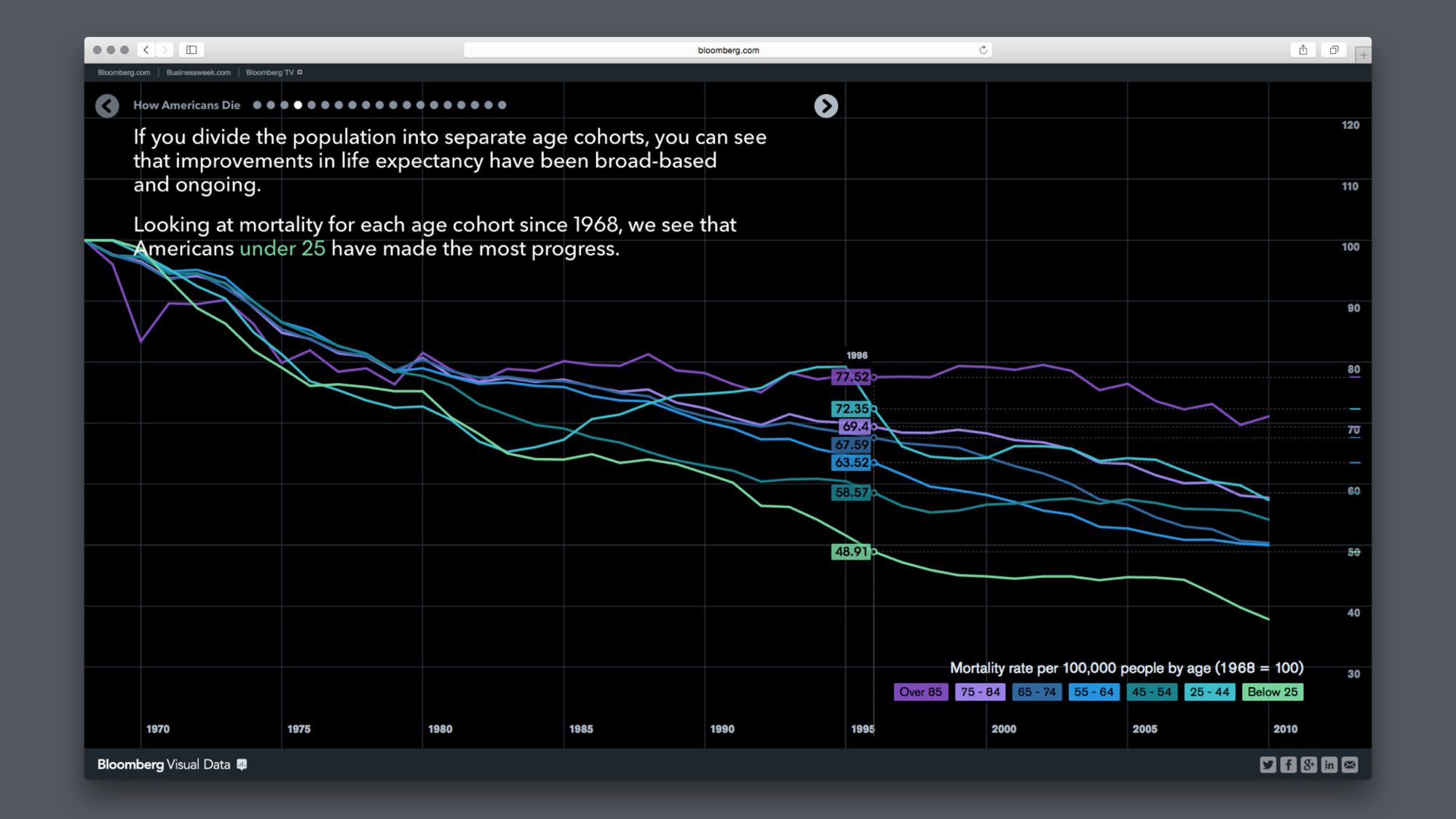The image size is (1456, 819).
Task: Share chart on Twitter icon
Action: (1267, 764)
